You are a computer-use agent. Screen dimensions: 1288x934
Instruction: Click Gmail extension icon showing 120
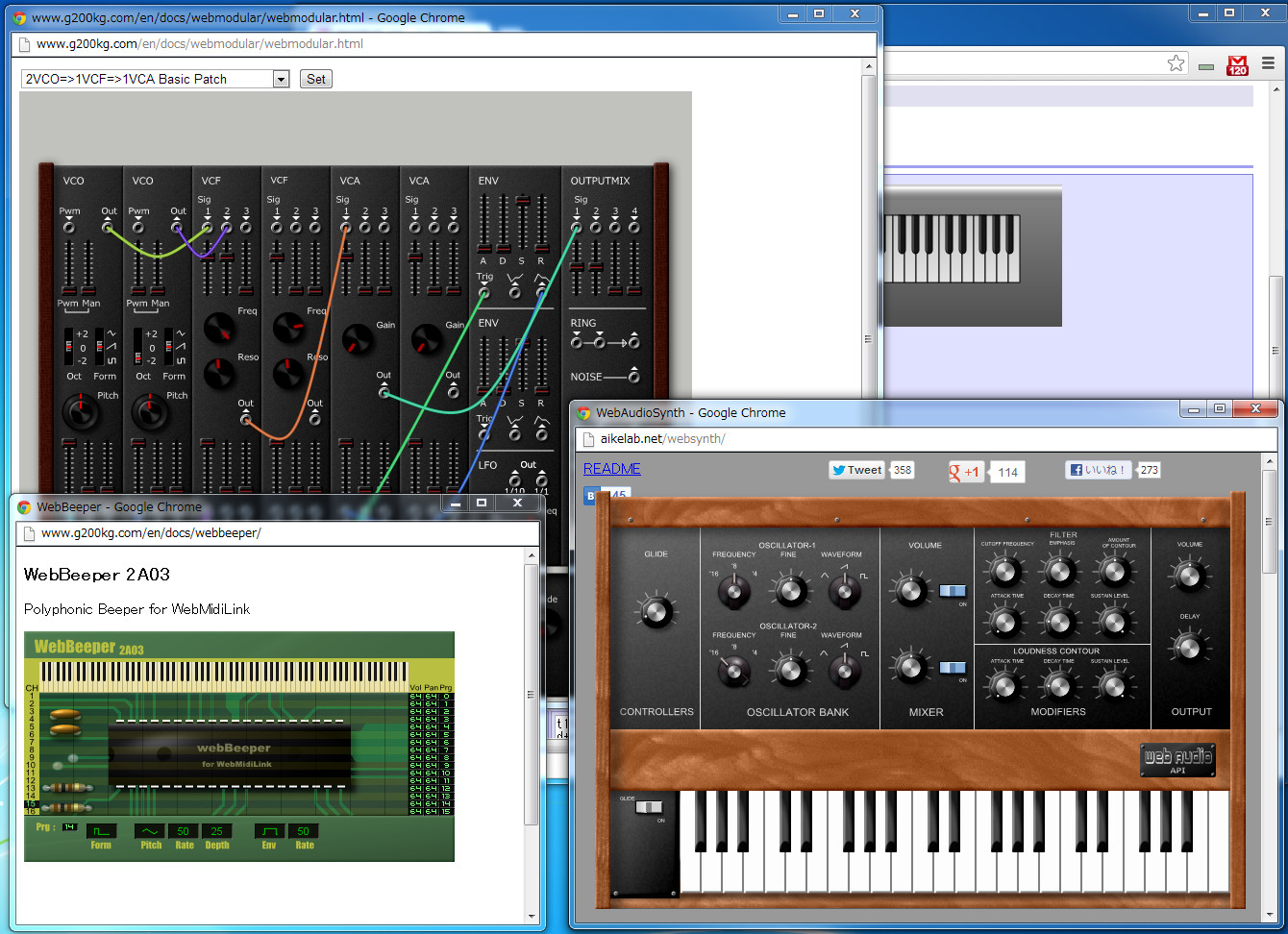1238,65
